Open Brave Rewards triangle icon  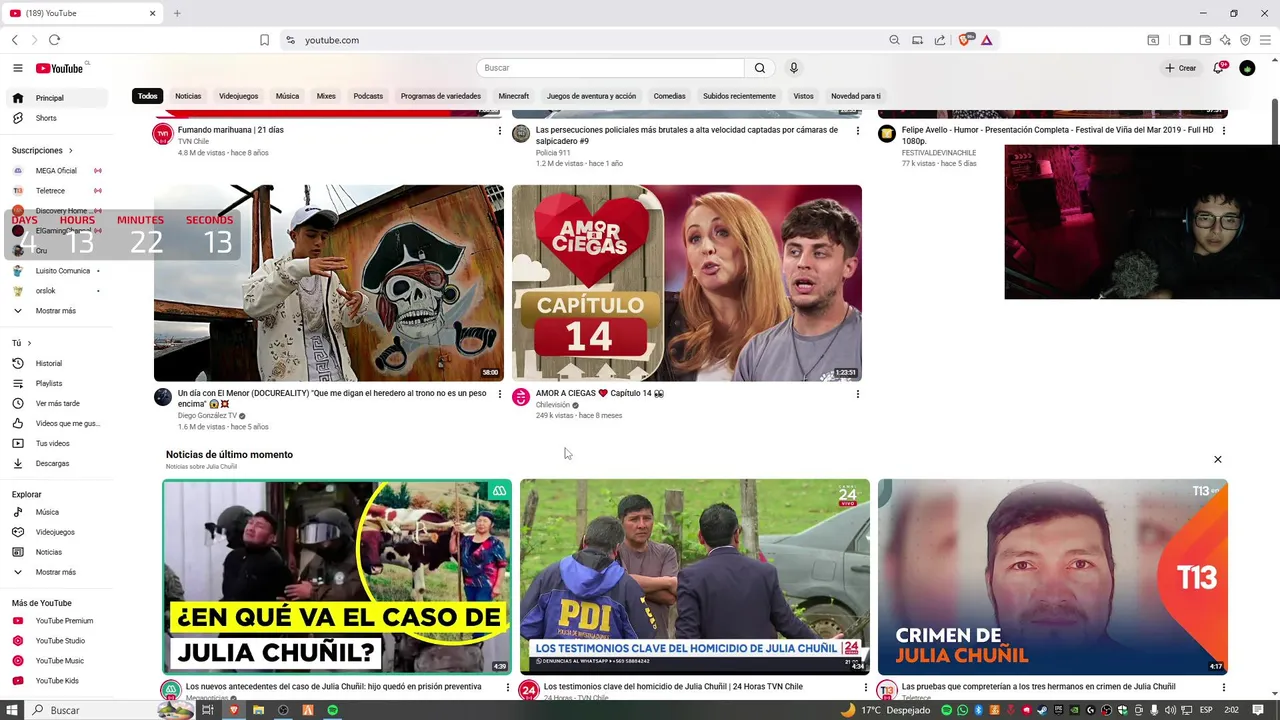986,40
